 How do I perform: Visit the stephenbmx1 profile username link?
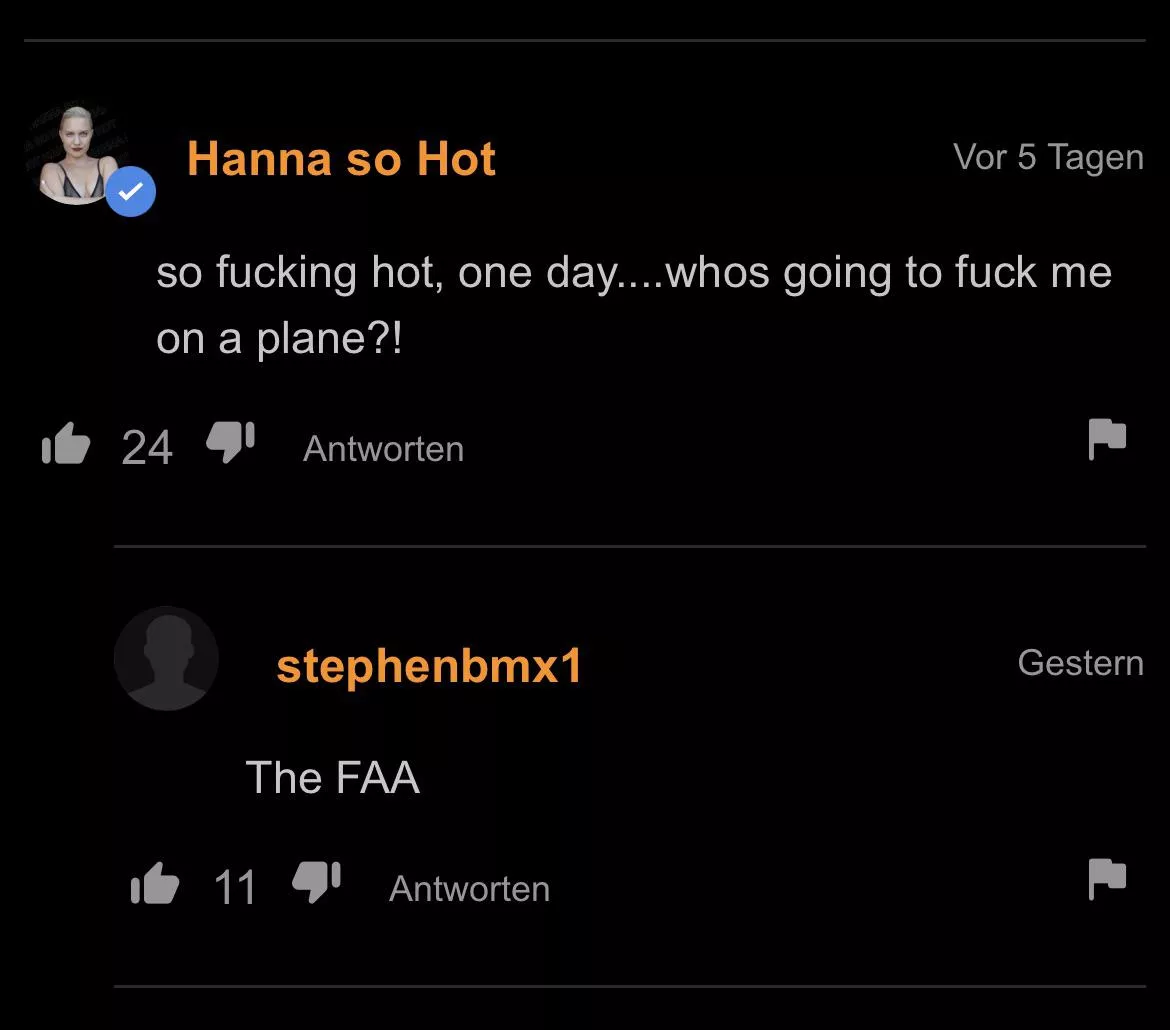point(429,666)
